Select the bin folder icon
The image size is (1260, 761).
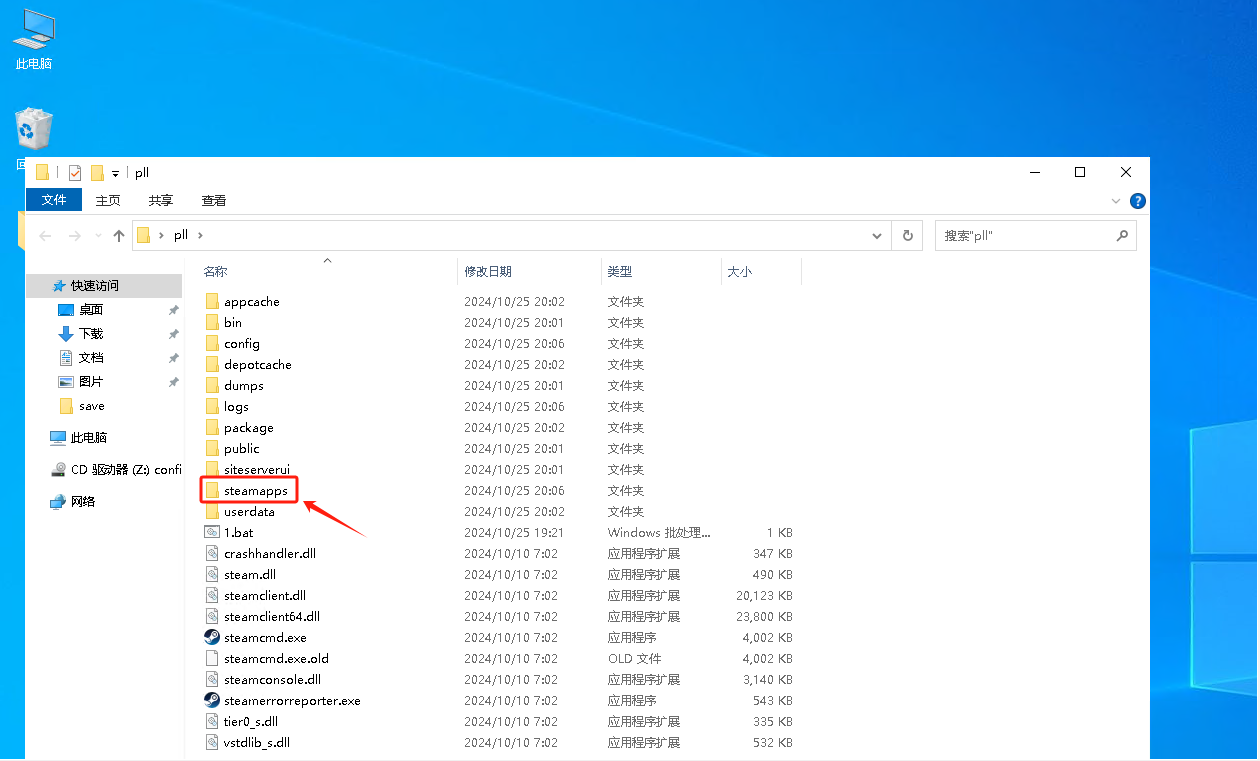211,322
